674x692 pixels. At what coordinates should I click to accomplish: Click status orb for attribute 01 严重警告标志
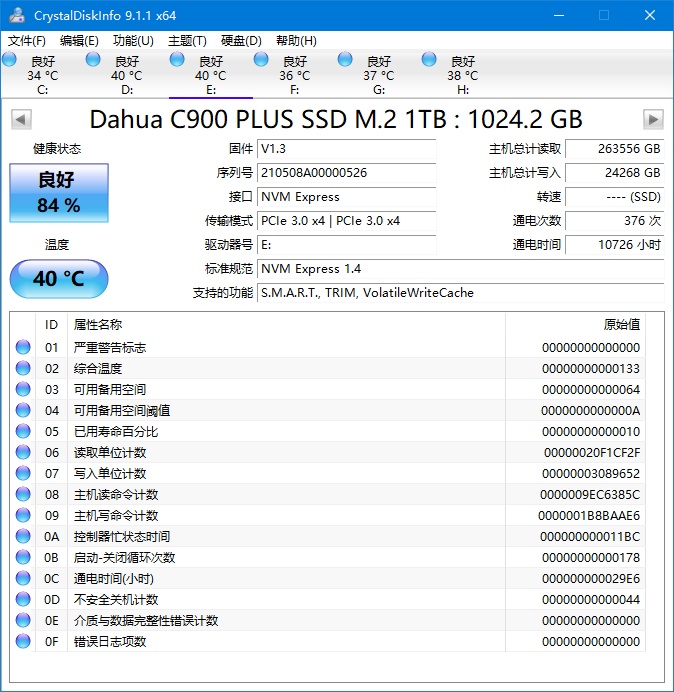point(23,347)
